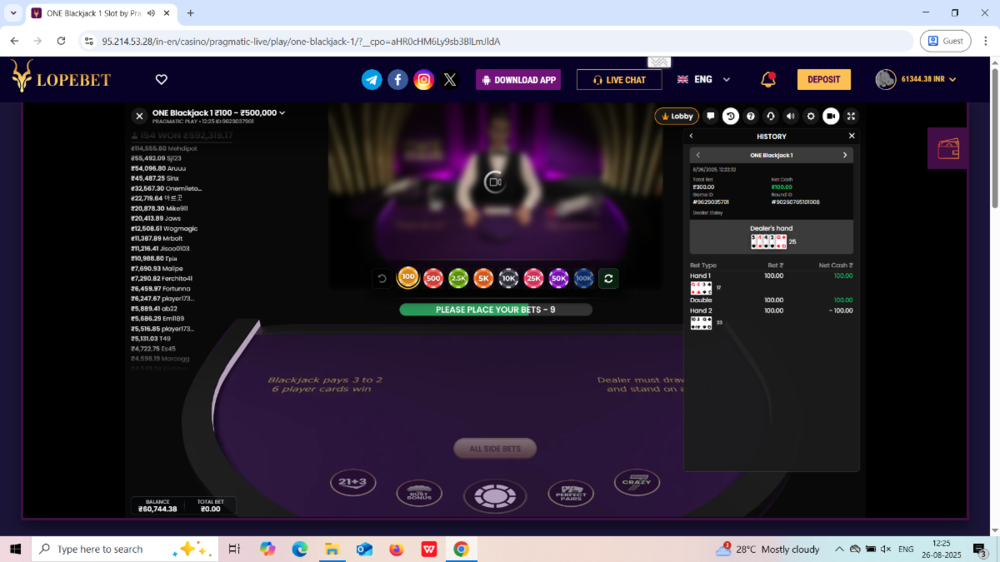Open File Explorer from taskbar
The width and height of the screenshot is (1000, 562).
pos(332,549)
